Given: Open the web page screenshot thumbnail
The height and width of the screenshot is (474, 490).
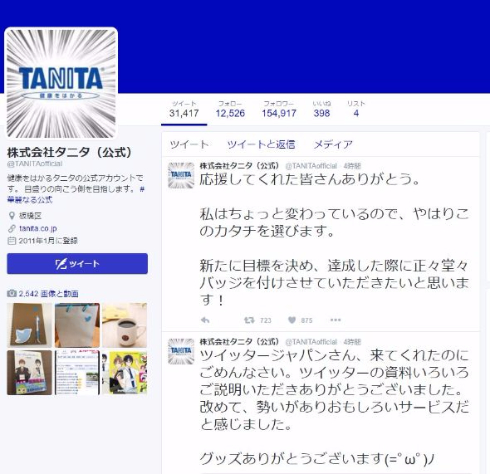Looking at the screenshot, I should click(77, 372).
